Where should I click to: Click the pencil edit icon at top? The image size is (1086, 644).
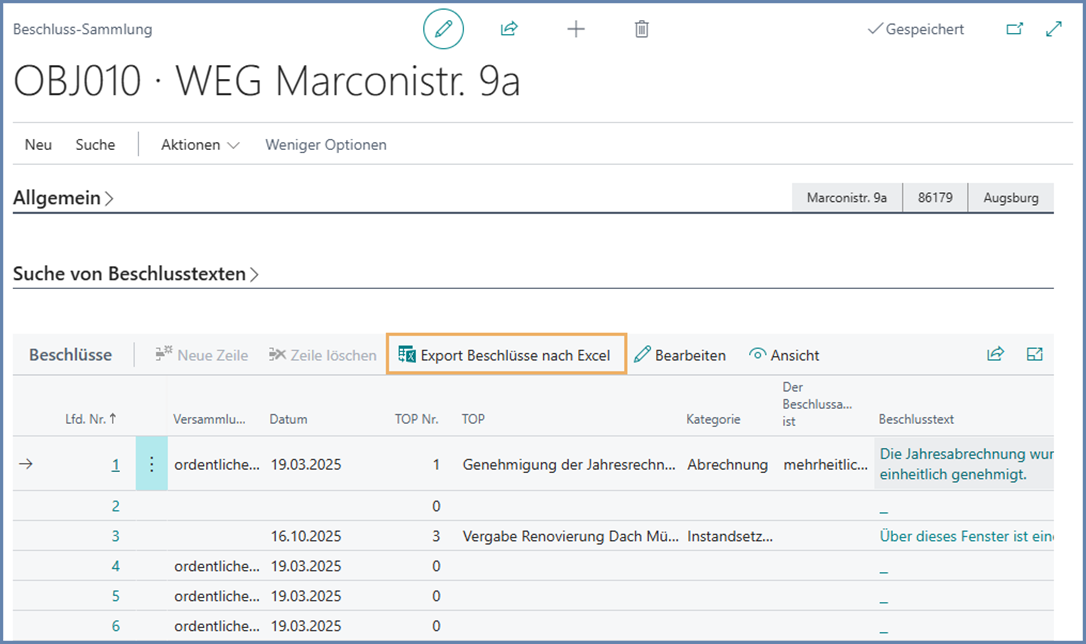[x=443, y=29]
